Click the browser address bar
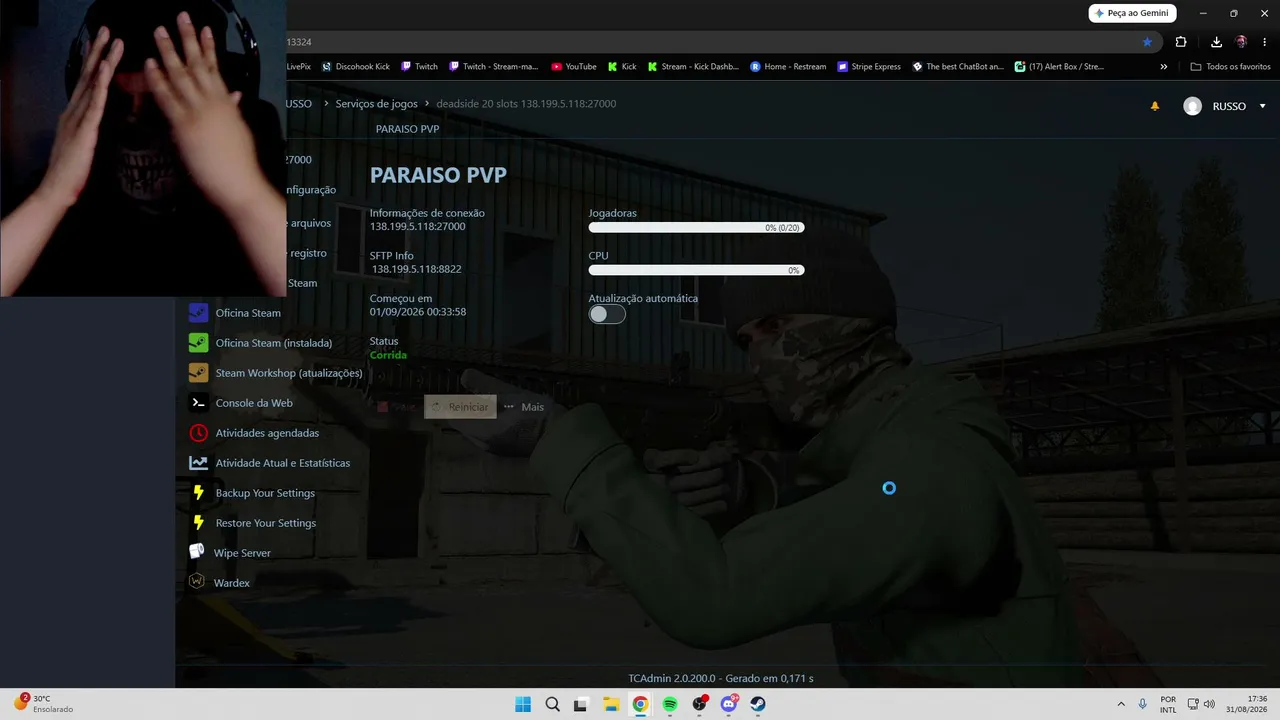The height and width of the screenshot is (720, 1280). [x=712, y=42]
